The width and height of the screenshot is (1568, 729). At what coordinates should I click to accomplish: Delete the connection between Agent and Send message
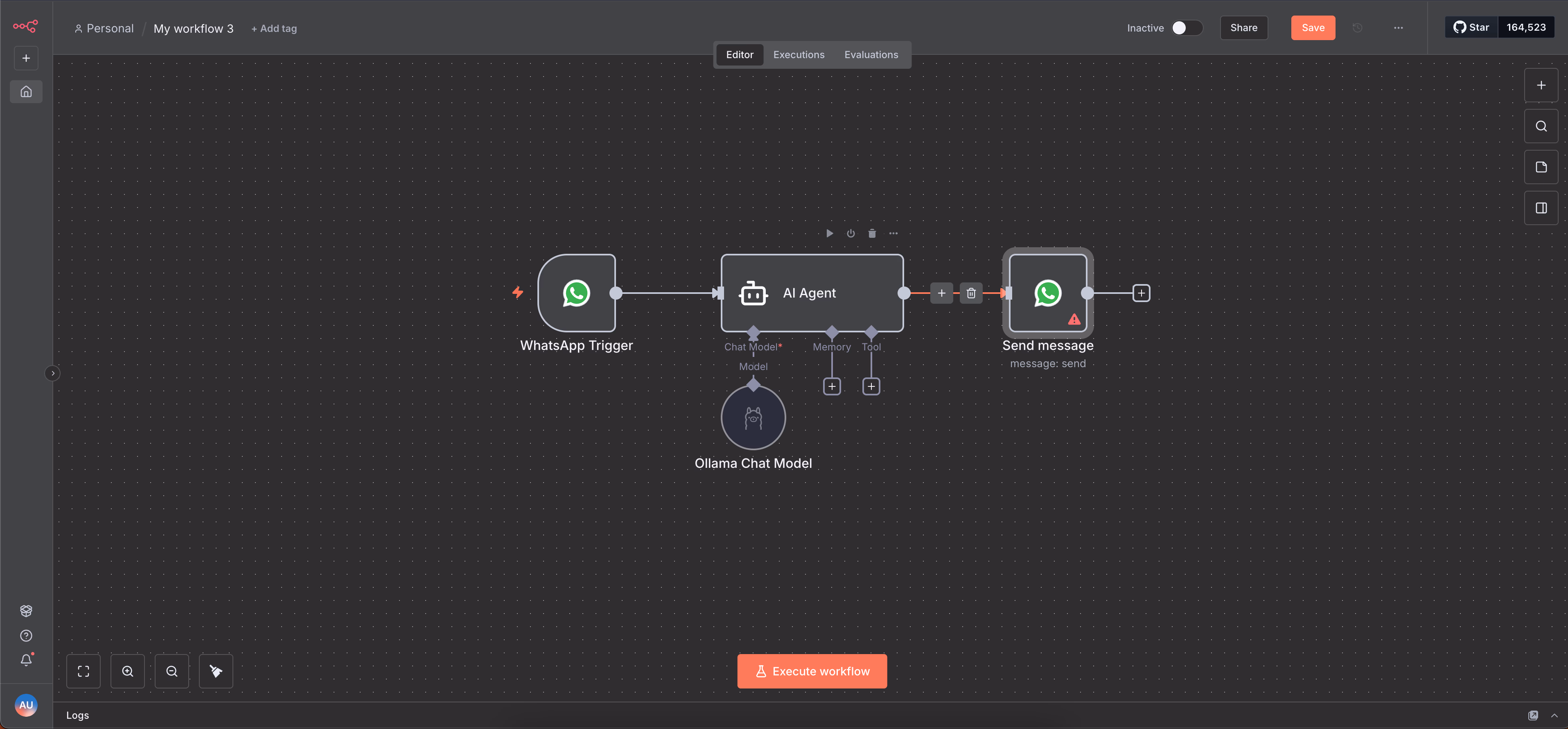[x=971, y=293]
